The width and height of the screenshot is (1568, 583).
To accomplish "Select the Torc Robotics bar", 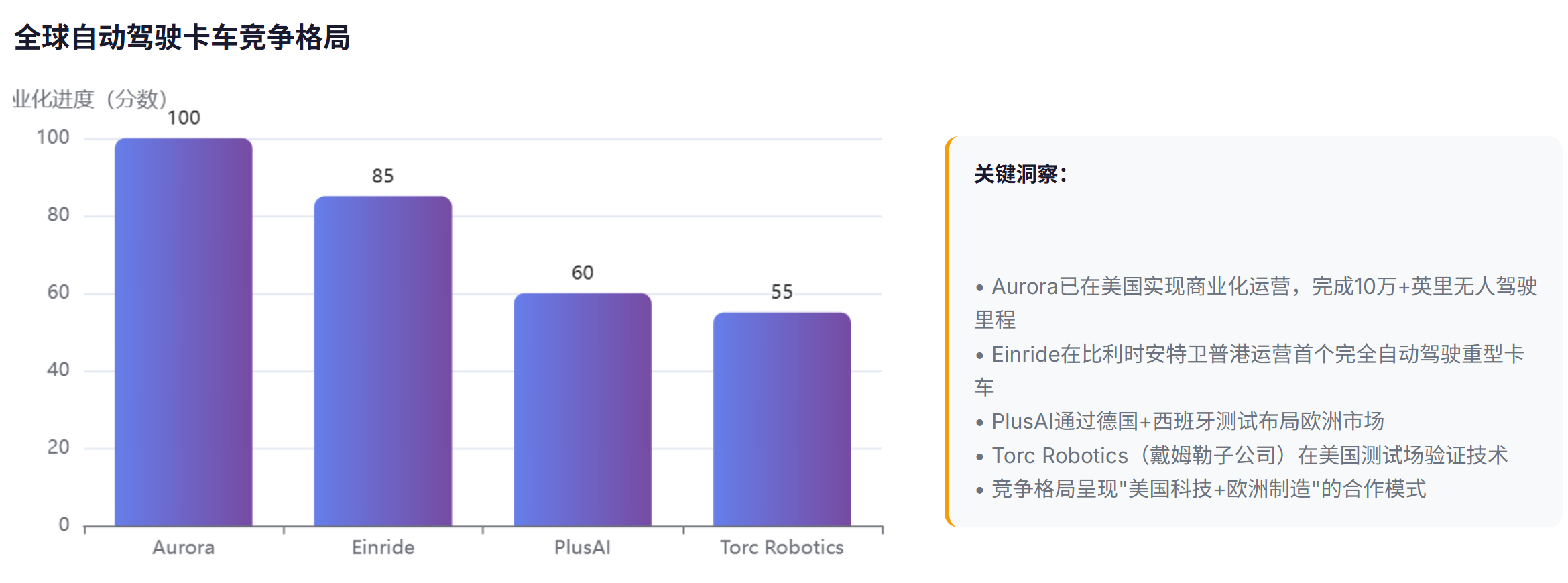I will point(782,419).
